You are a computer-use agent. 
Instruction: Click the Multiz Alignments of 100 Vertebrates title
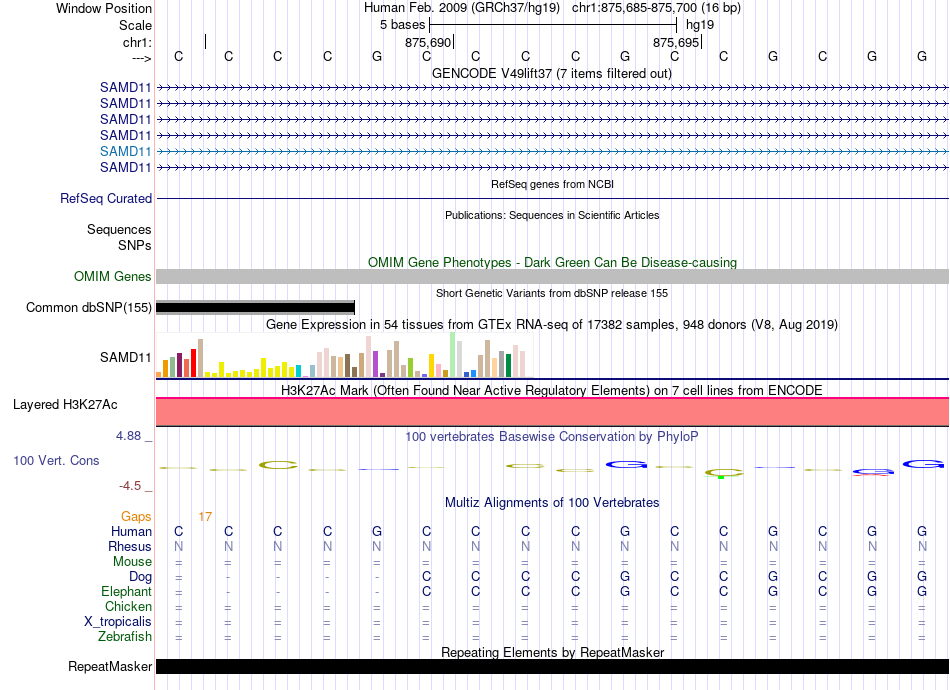tap(552, 502)
